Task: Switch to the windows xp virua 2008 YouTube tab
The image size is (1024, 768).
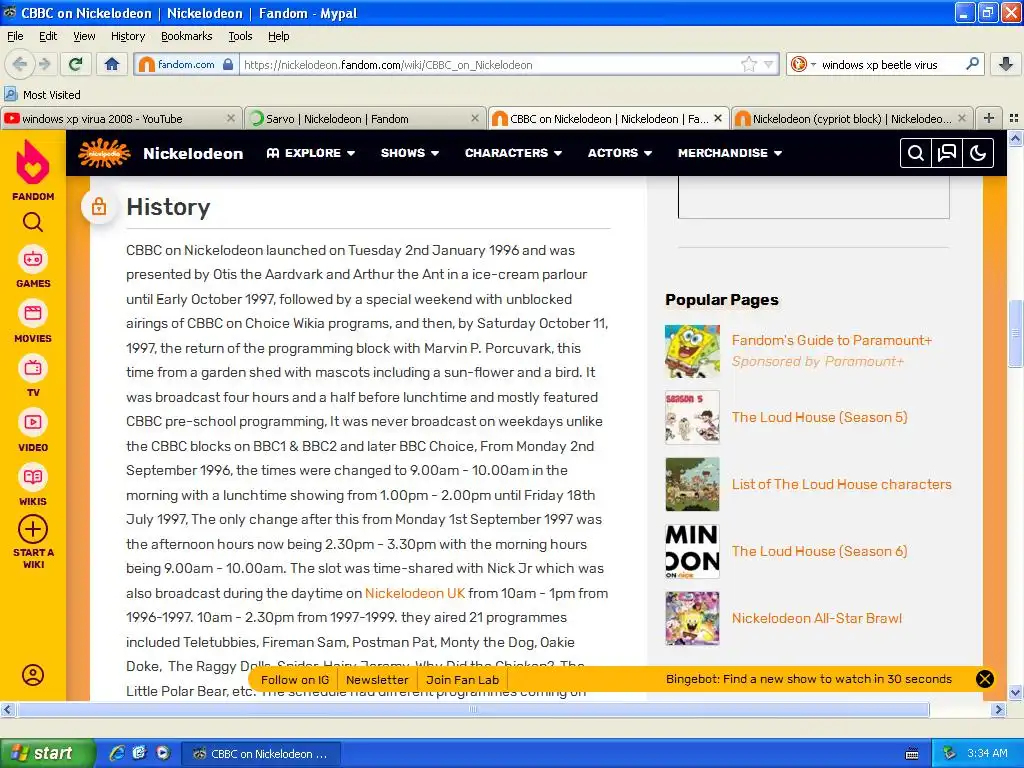Action: 120,118
